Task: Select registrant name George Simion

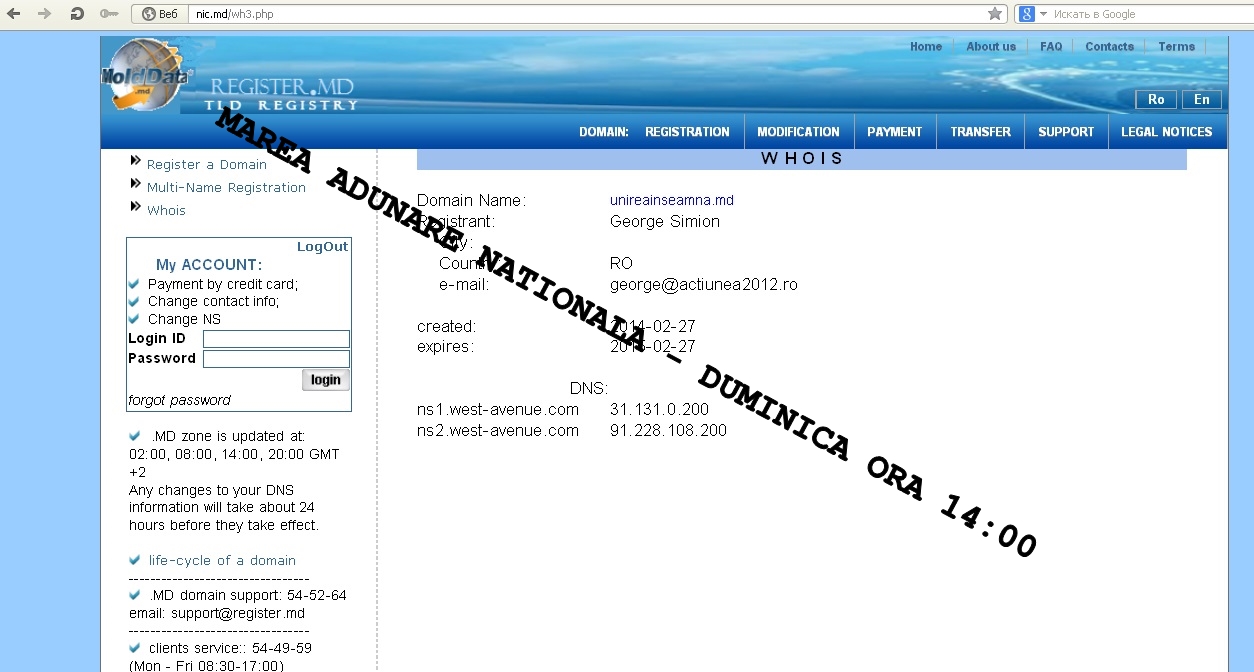Action: click(x=665, y=222)
